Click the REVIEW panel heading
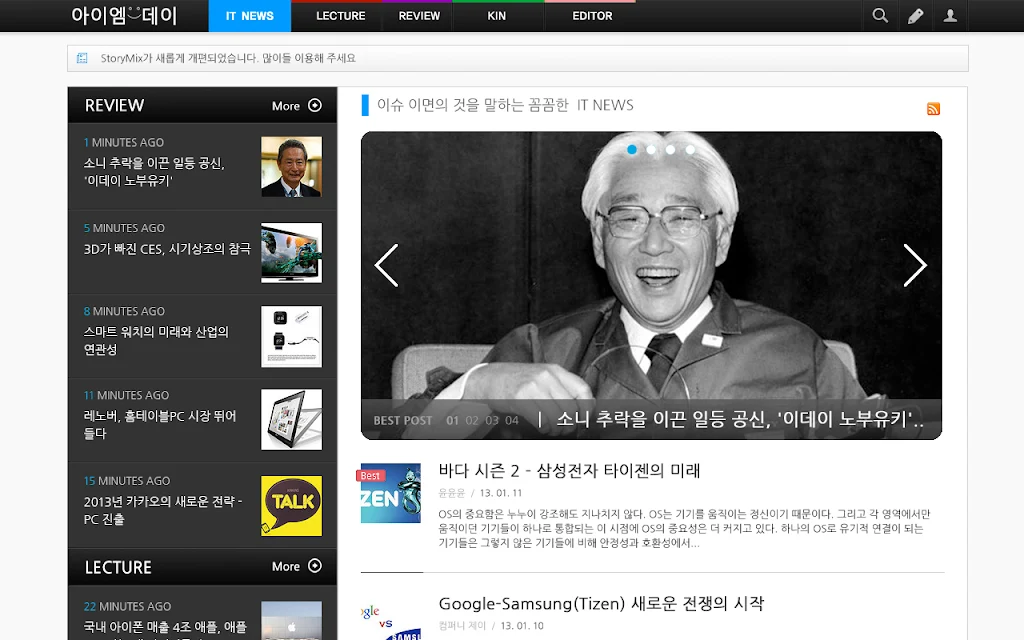Screen dimensions: 1024x640 click(114, 105)
